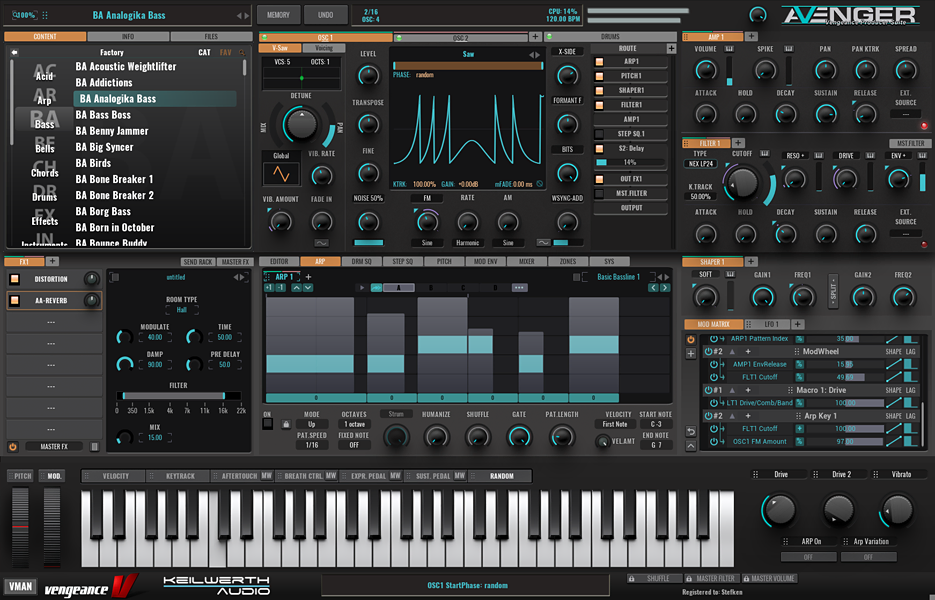
Task: Expand the Macro 1: Drive mod group triangle
Action: (x=732, y=390)
